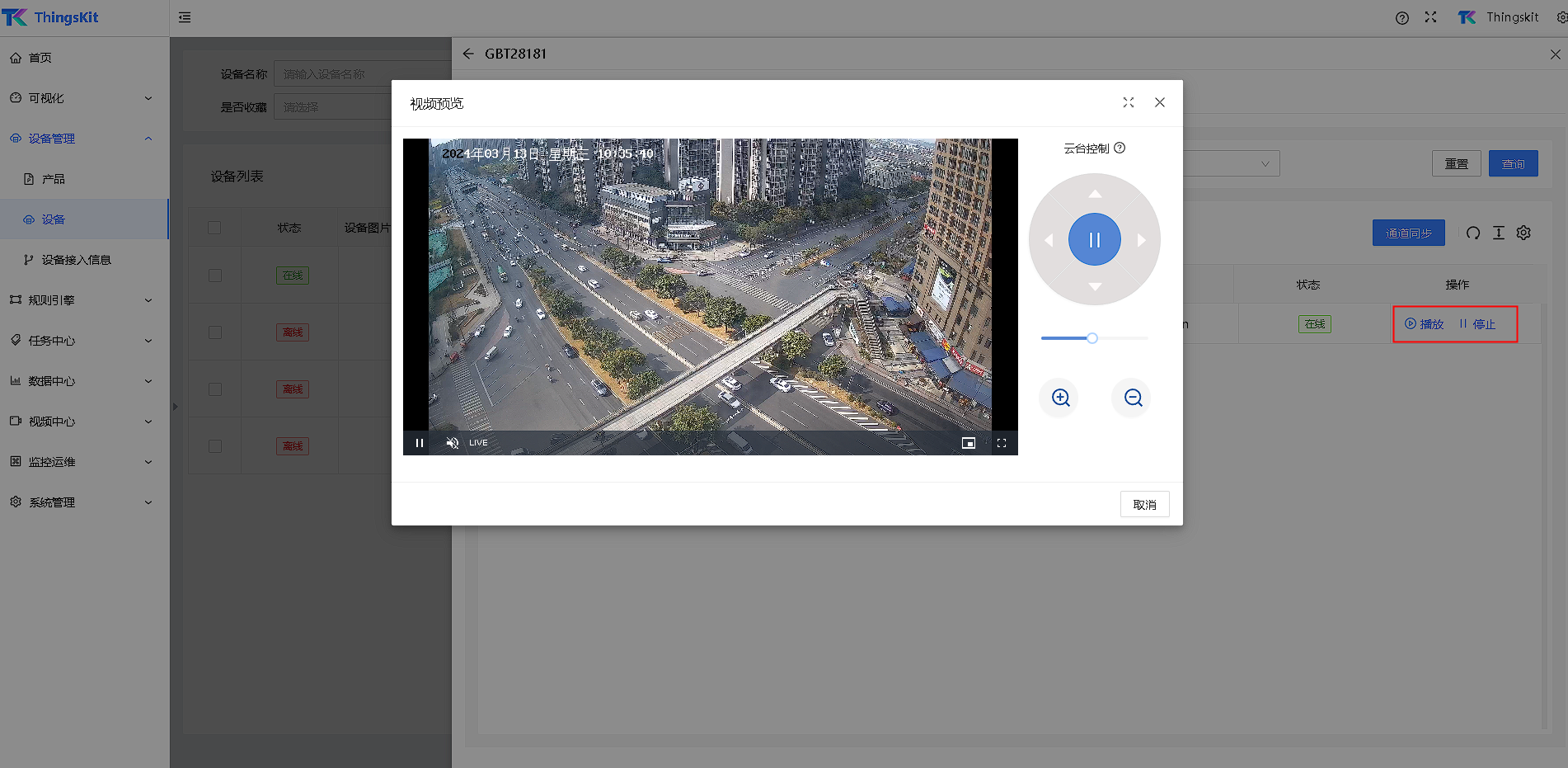Click the 取消 button in dialog
Screen dimensions: 1568x768
[1144, 504]
